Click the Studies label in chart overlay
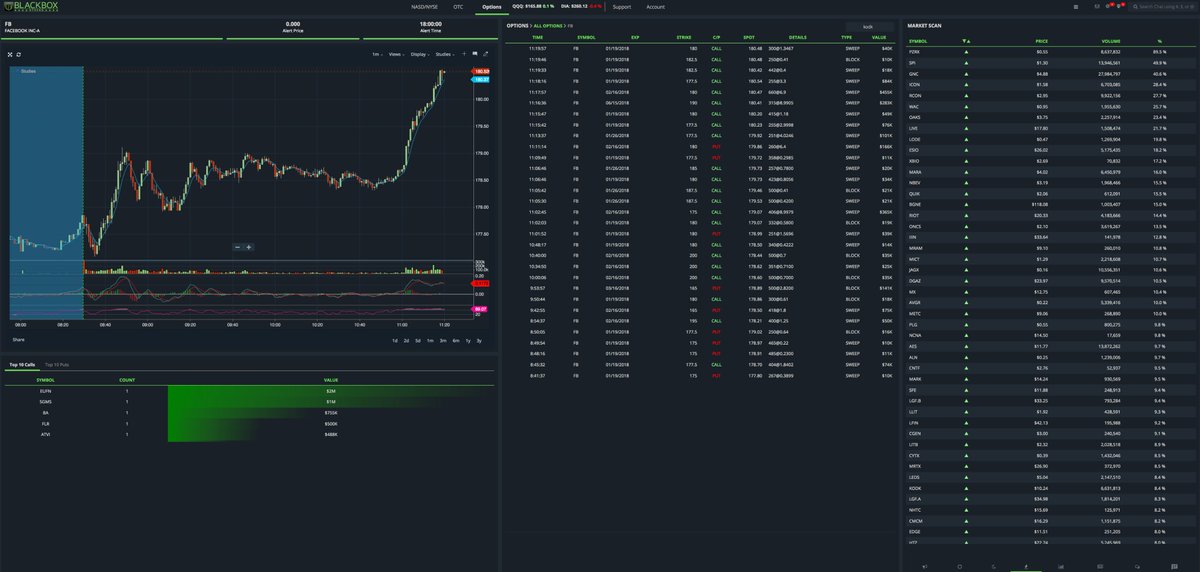This screenshot has width=1200, height=572. click(x=29, y=71)
